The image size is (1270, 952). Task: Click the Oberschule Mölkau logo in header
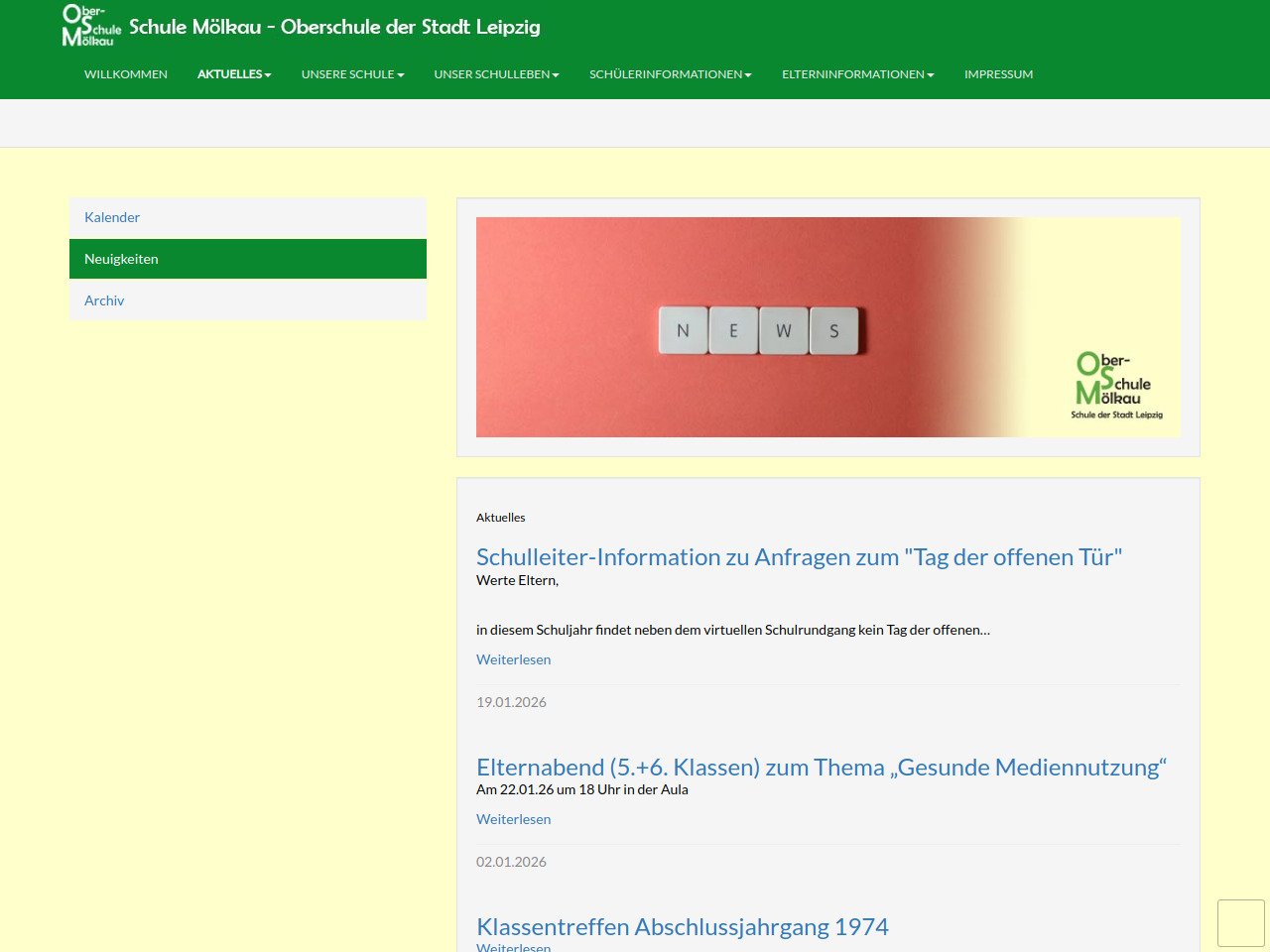[x=91, y=26]
